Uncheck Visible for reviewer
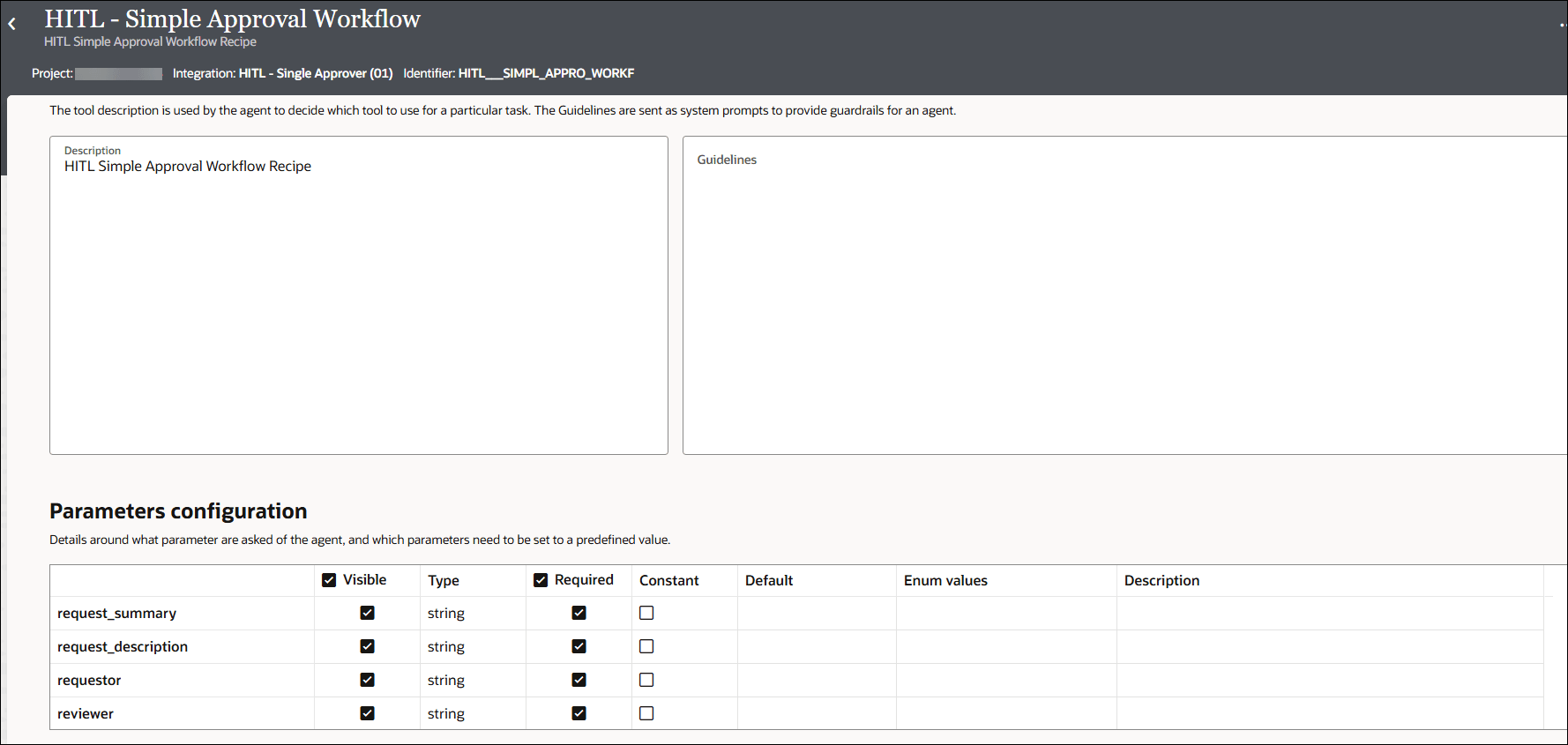Screen dimensions: 1568x745 pyautogui.click(x=368, y=713)
